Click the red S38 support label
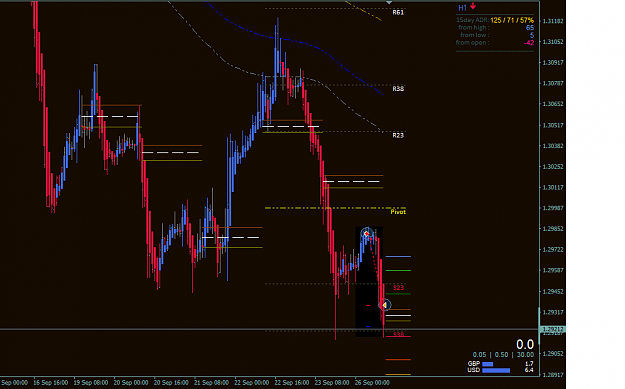625x389 pixels. (398, 334)
